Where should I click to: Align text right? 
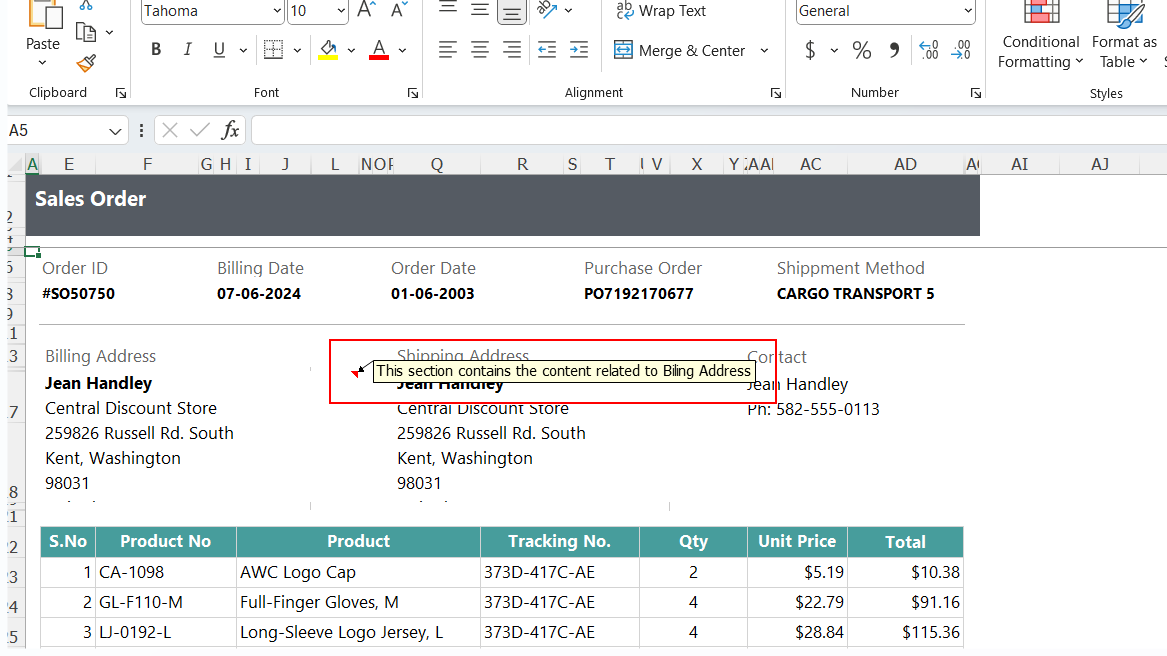pyautogui.click(x=511, y=50)
